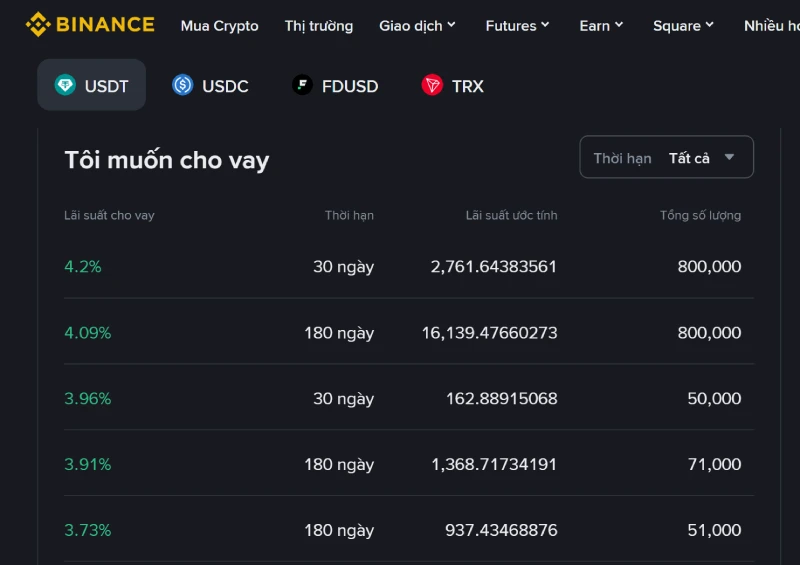Click the USDC coin icon
This screenshot has width=800, height=565.
pyautogui.click(x=182, y=86)
